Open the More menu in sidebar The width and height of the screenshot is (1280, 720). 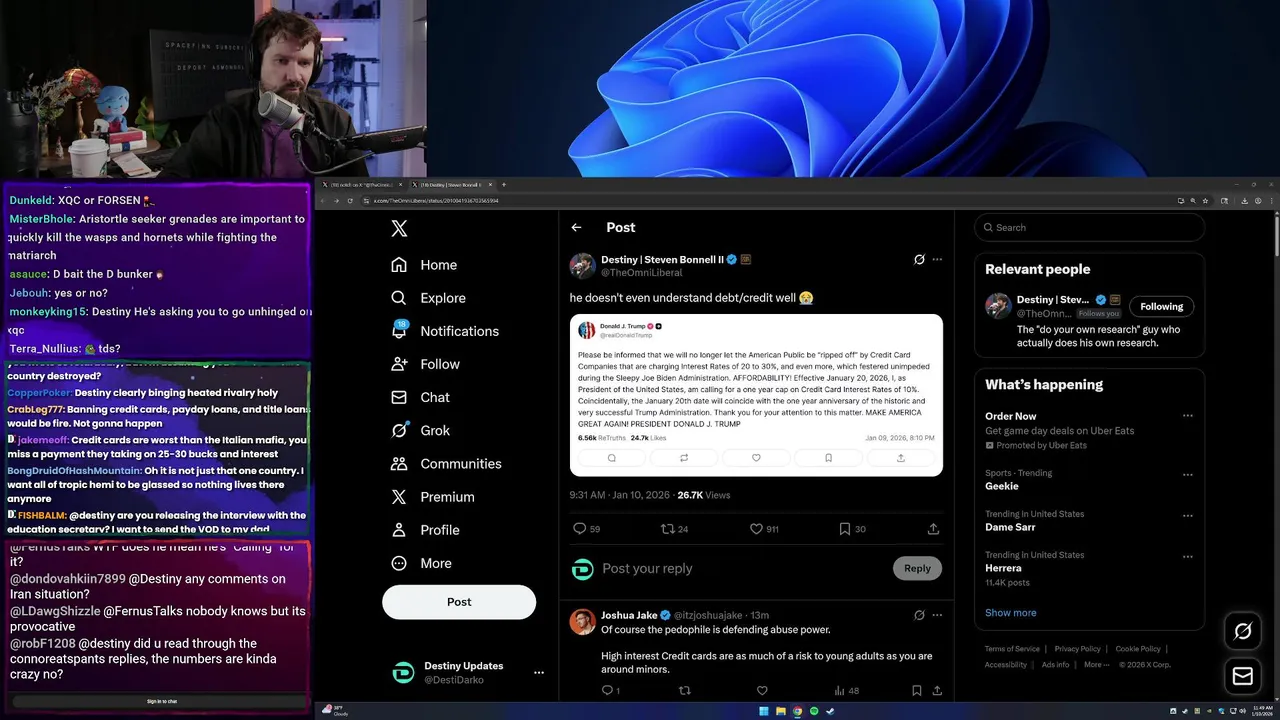tap(422, 563)
